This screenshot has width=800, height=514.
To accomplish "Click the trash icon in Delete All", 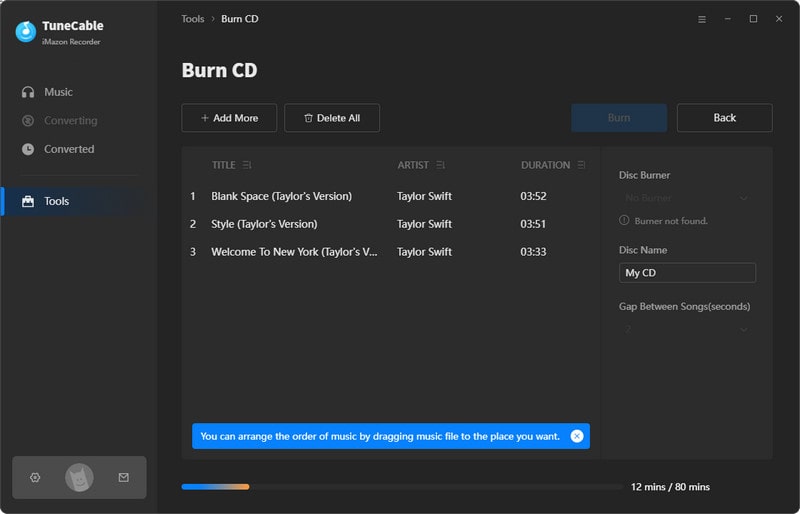I will click(308, 118).
